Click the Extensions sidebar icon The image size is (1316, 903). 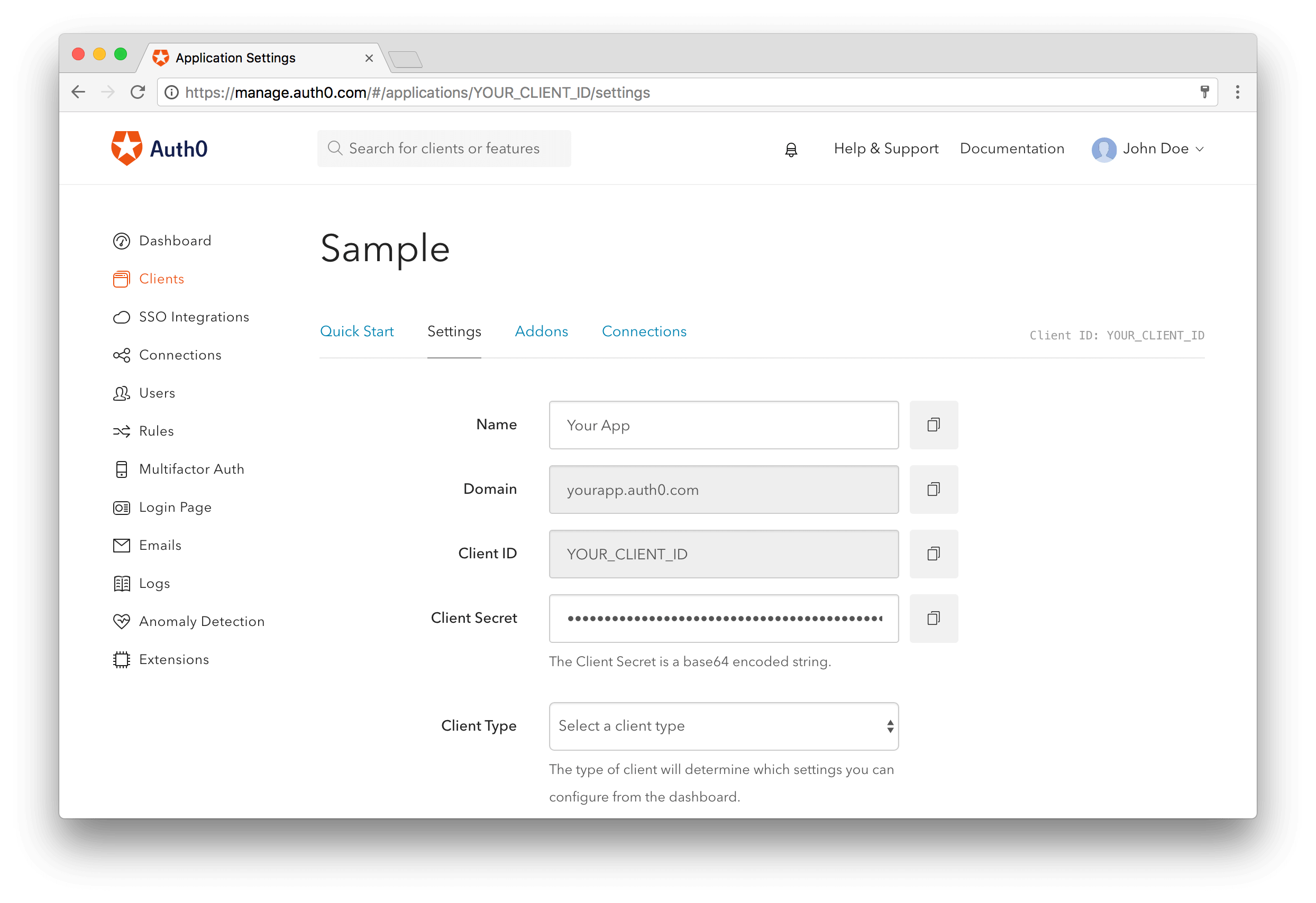coord(121,659)
